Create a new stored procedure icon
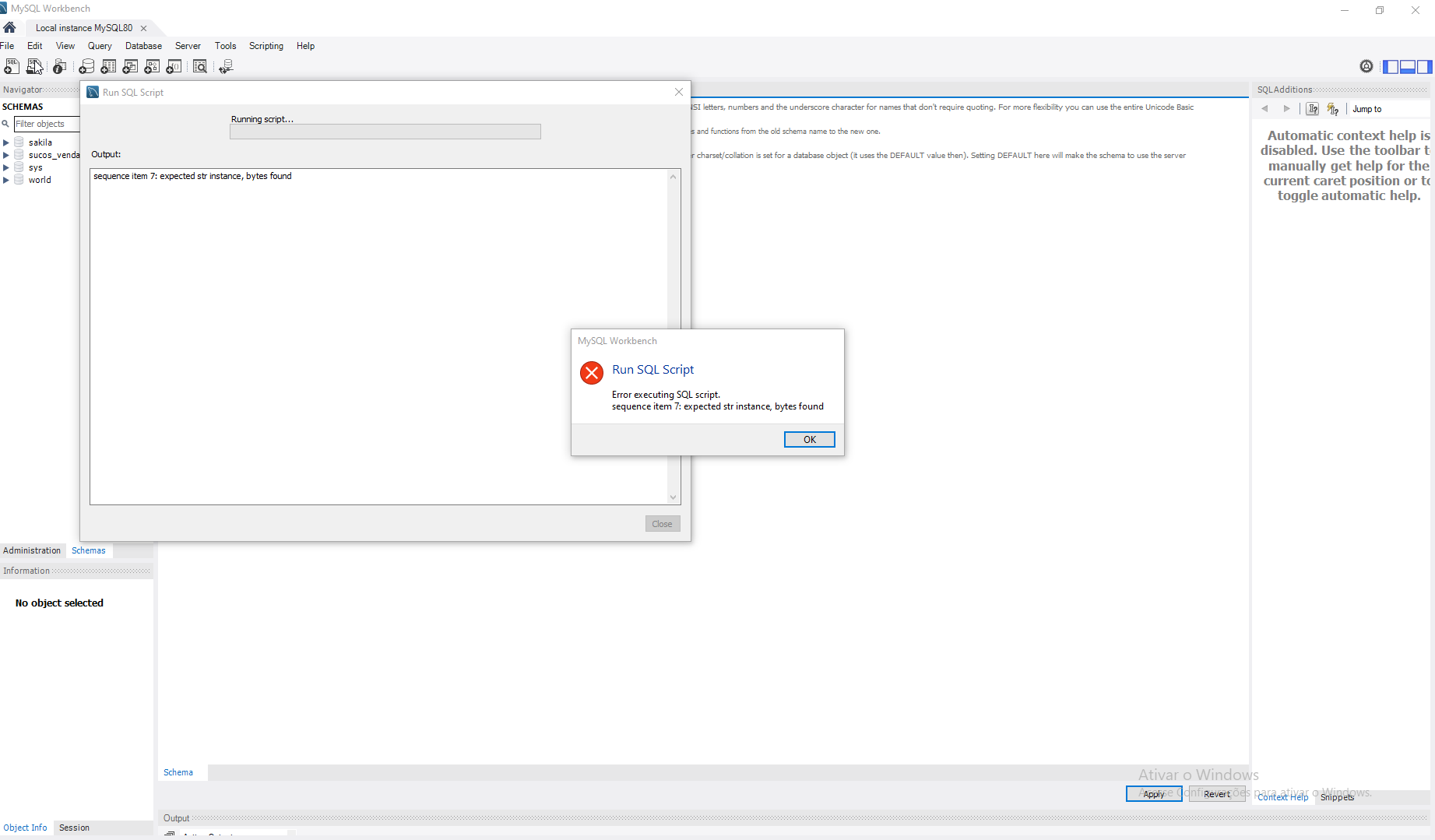Screen dimensions: 1435x840 (152, 66)
